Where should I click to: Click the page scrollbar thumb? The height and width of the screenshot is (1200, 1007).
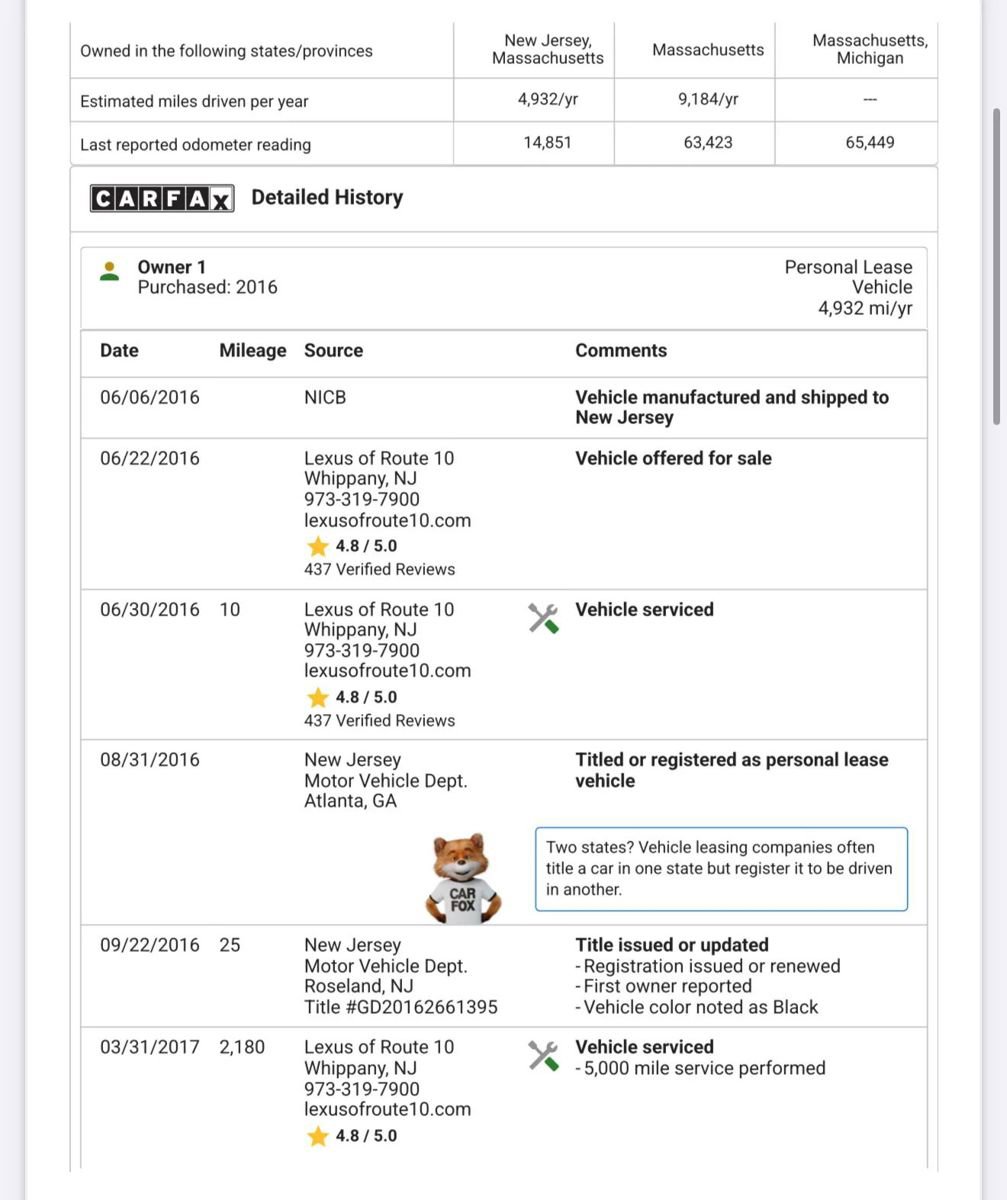[x=995, y=266]
